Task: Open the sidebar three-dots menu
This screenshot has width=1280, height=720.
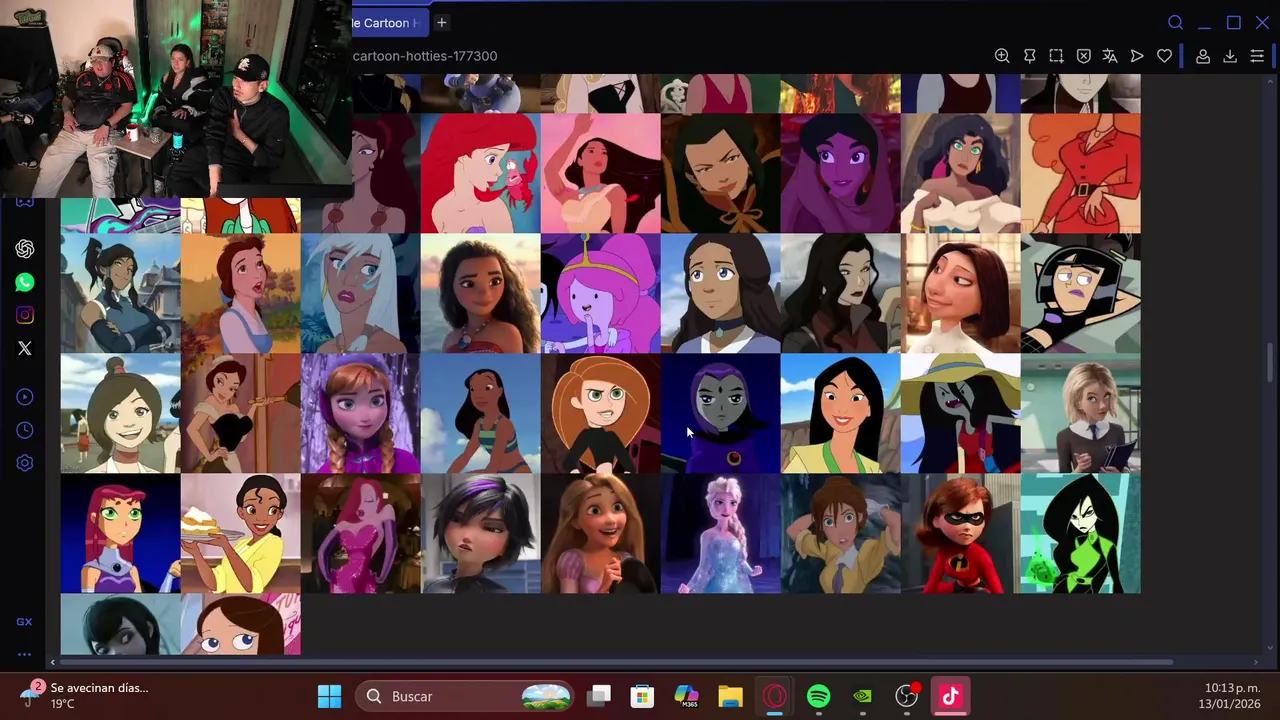Action: tap(24, 655)
